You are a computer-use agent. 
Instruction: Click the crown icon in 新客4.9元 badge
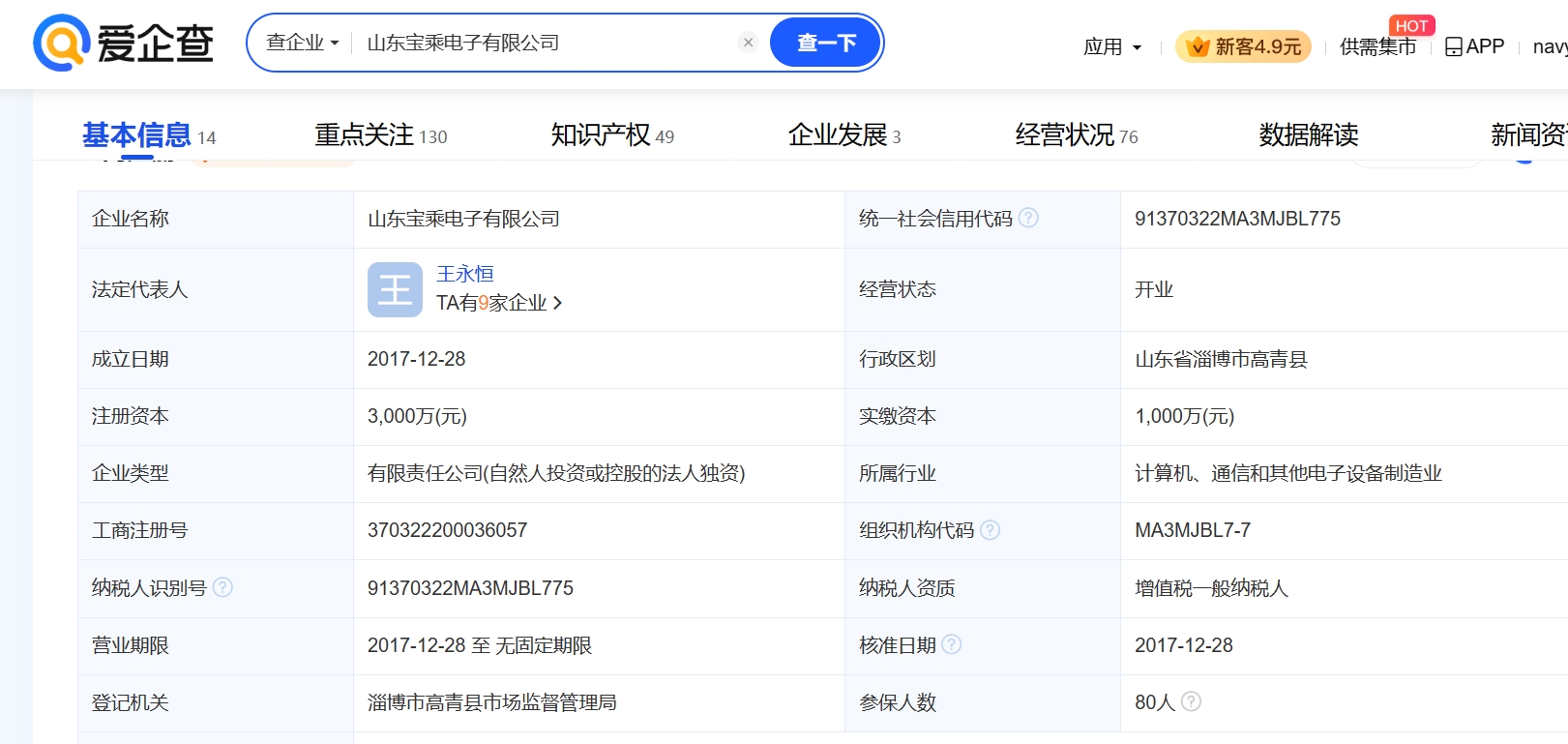point(1198,46)
